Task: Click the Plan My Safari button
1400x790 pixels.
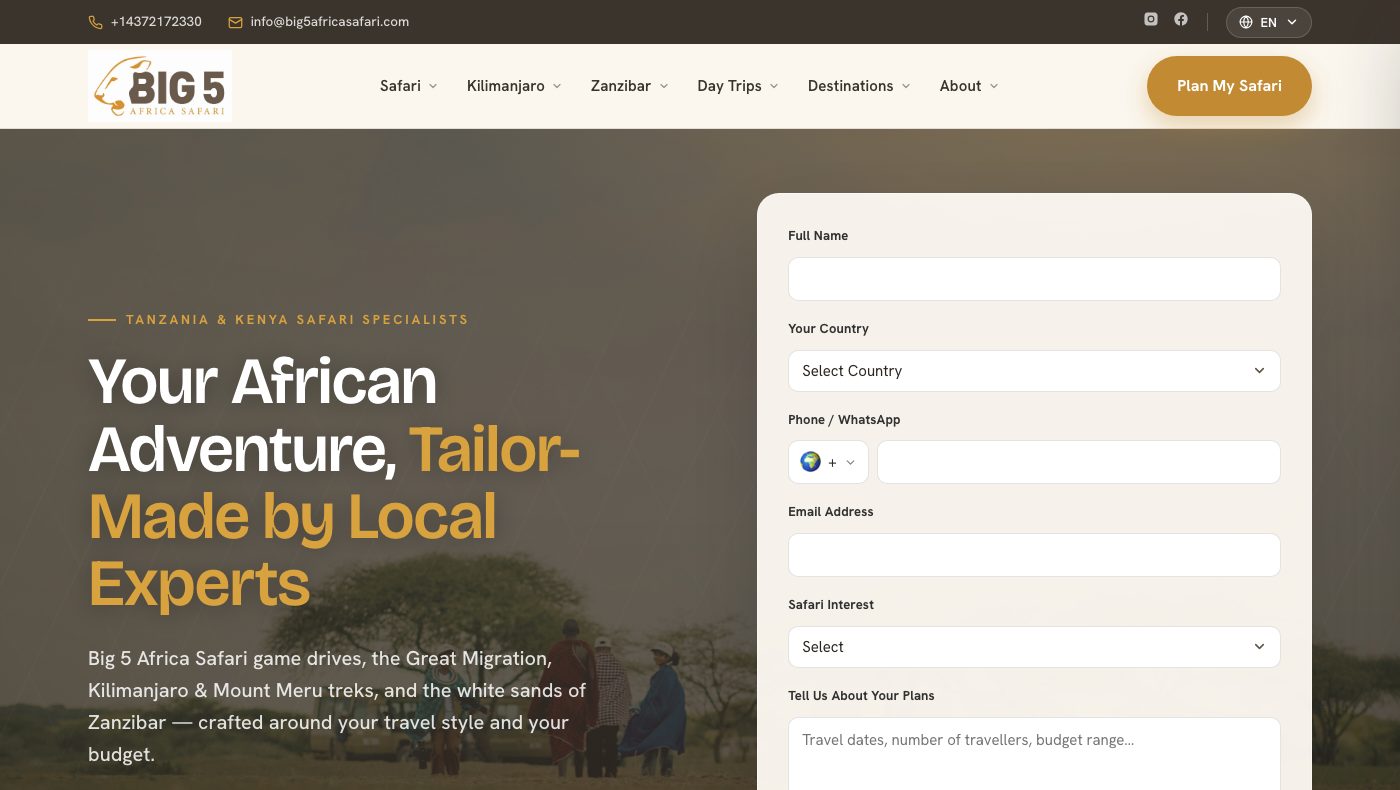Action: pos(1229,86)
